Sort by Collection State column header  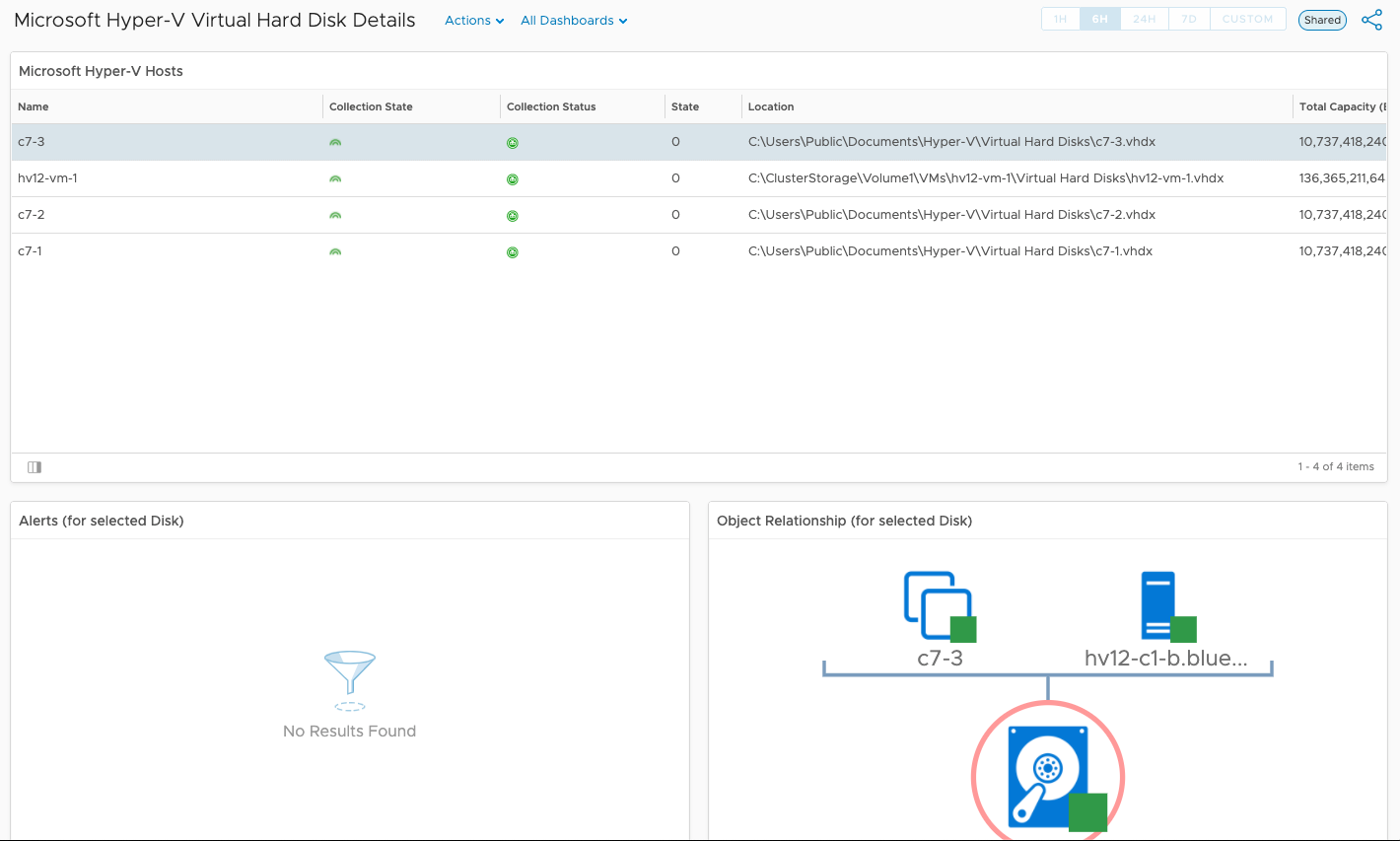371,106
